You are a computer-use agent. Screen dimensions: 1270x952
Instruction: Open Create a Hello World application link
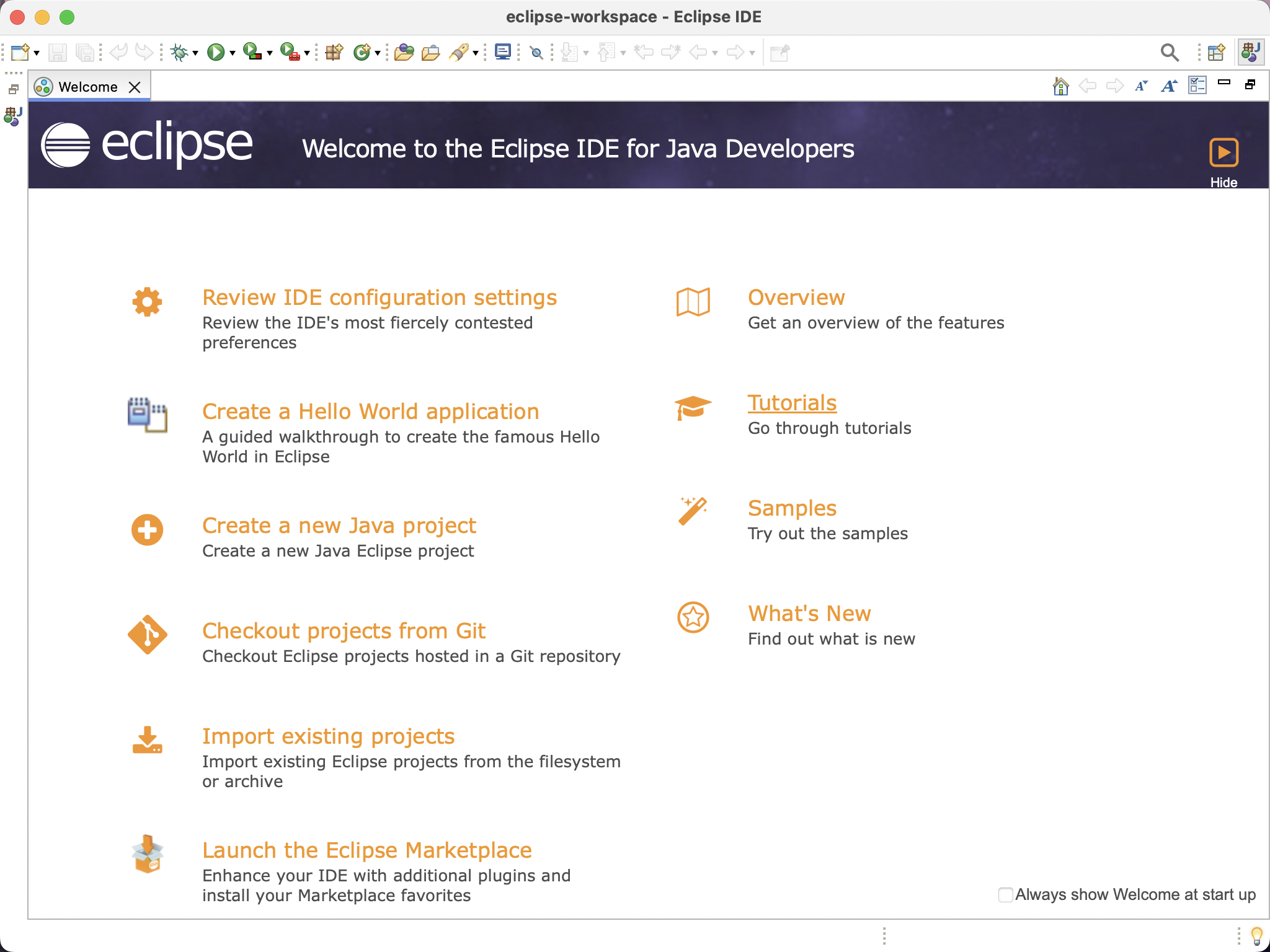coord(371,412)
